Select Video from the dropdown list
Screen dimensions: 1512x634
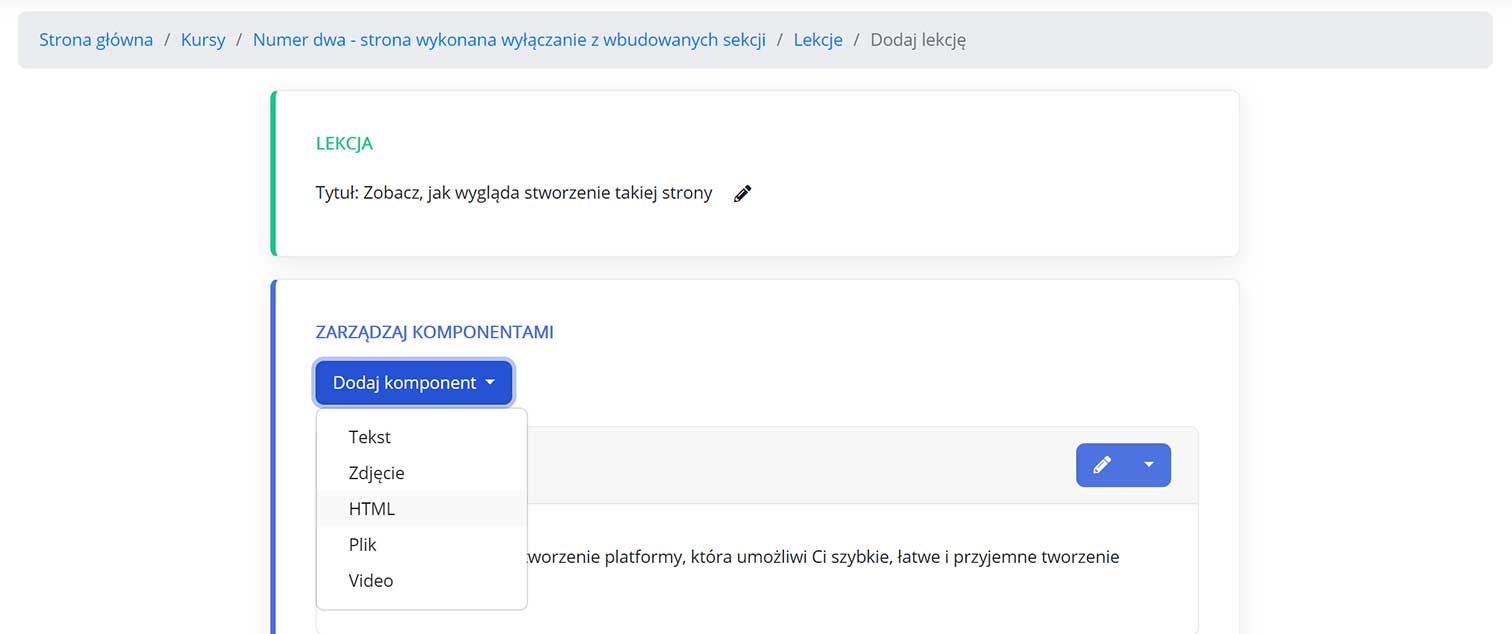[x=370, y=581]
